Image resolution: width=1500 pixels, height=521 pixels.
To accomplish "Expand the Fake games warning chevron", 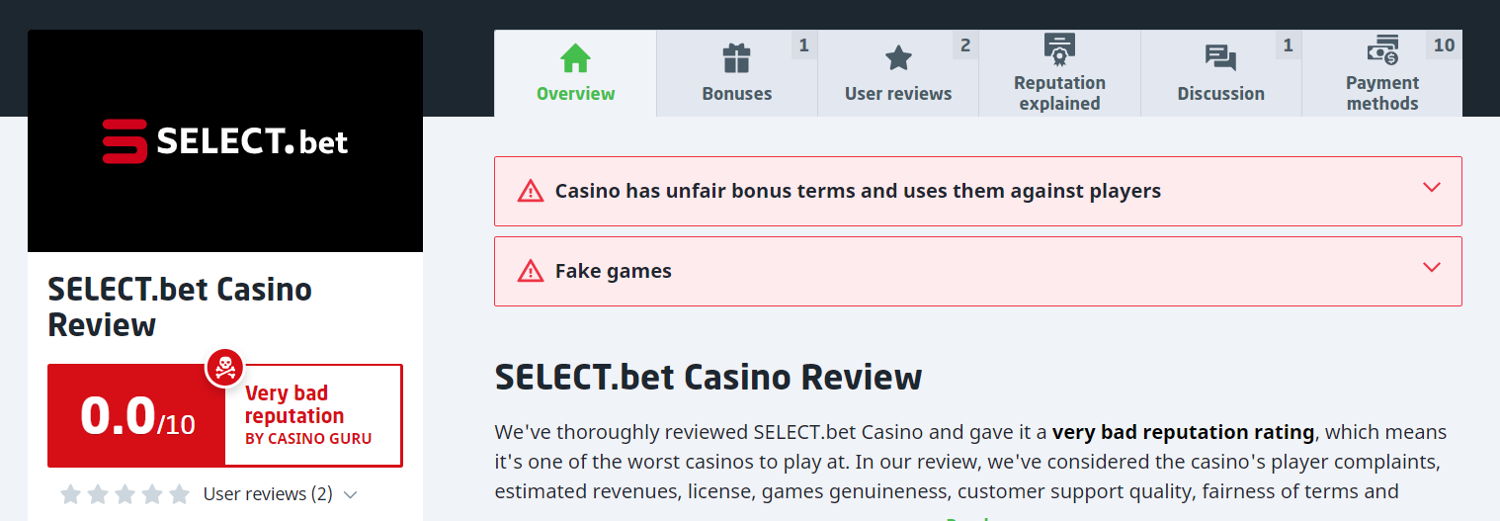I will 1431,268.
